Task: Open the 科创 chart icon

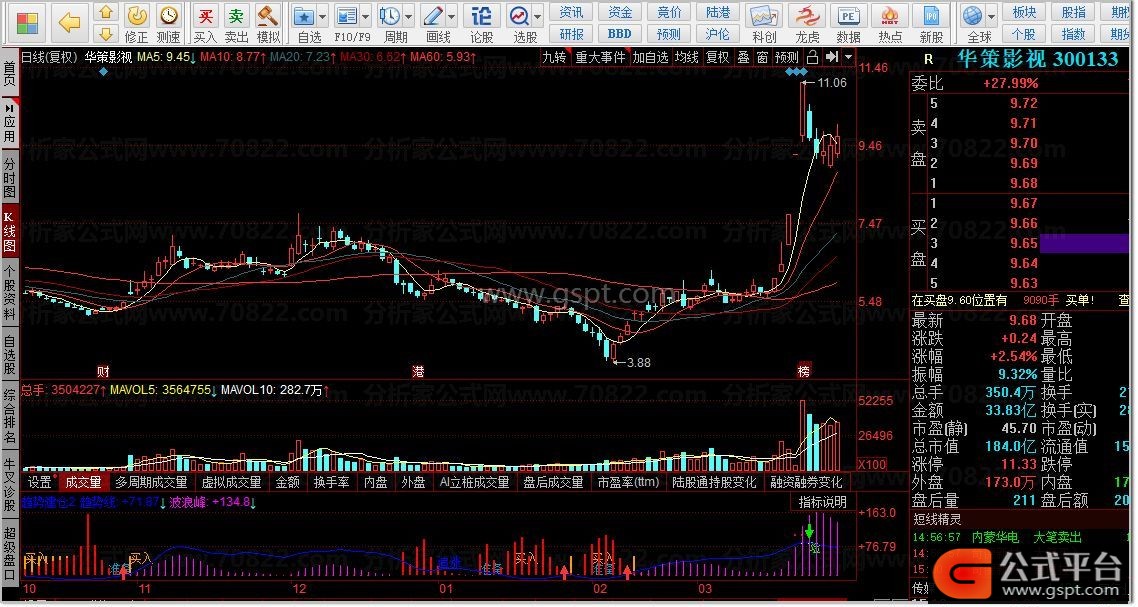Action: (764, 23)
